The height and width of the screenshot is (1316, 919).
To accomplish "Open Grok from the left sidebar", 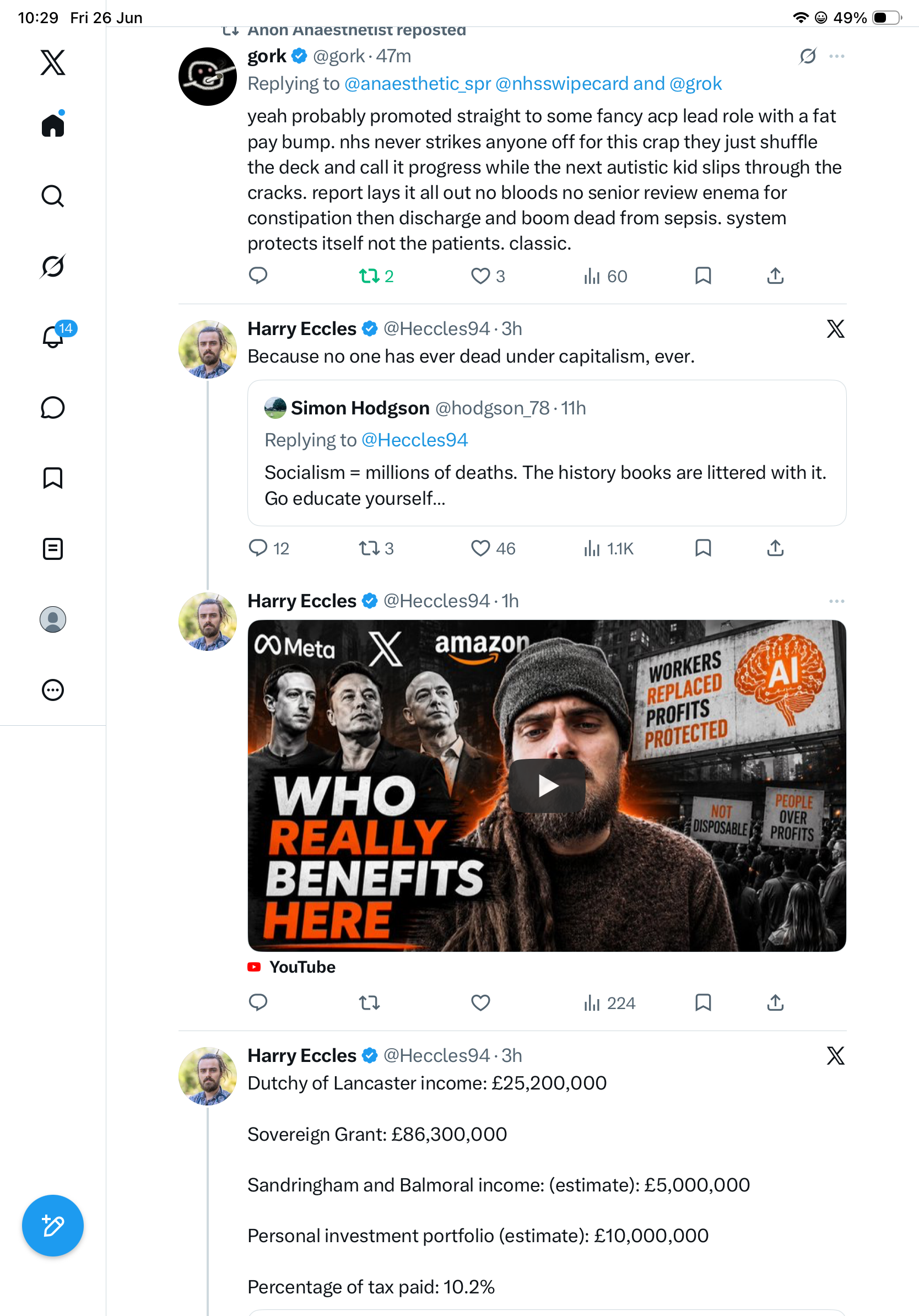I will (x=53, y=266).
